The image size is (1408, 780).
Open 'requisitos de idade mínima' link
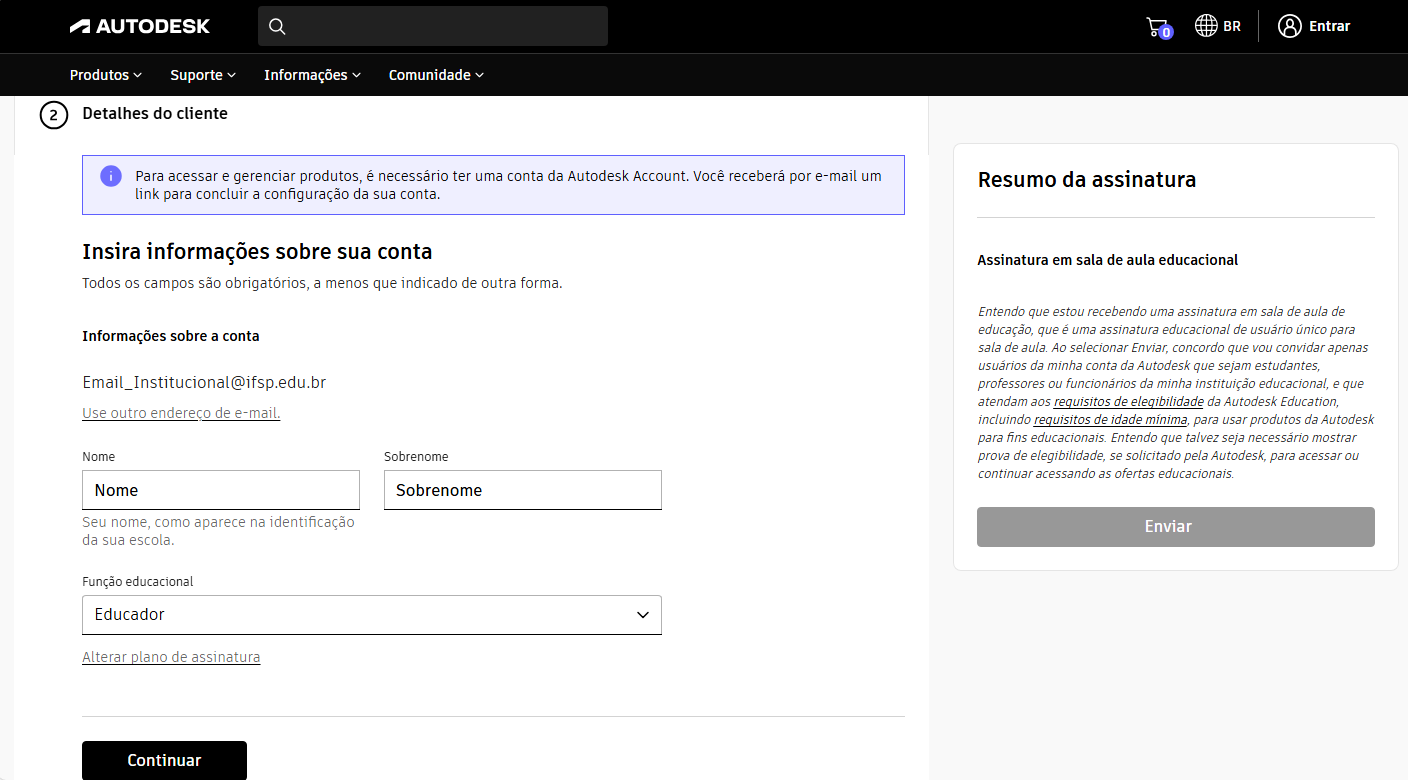coord(1110,420)
